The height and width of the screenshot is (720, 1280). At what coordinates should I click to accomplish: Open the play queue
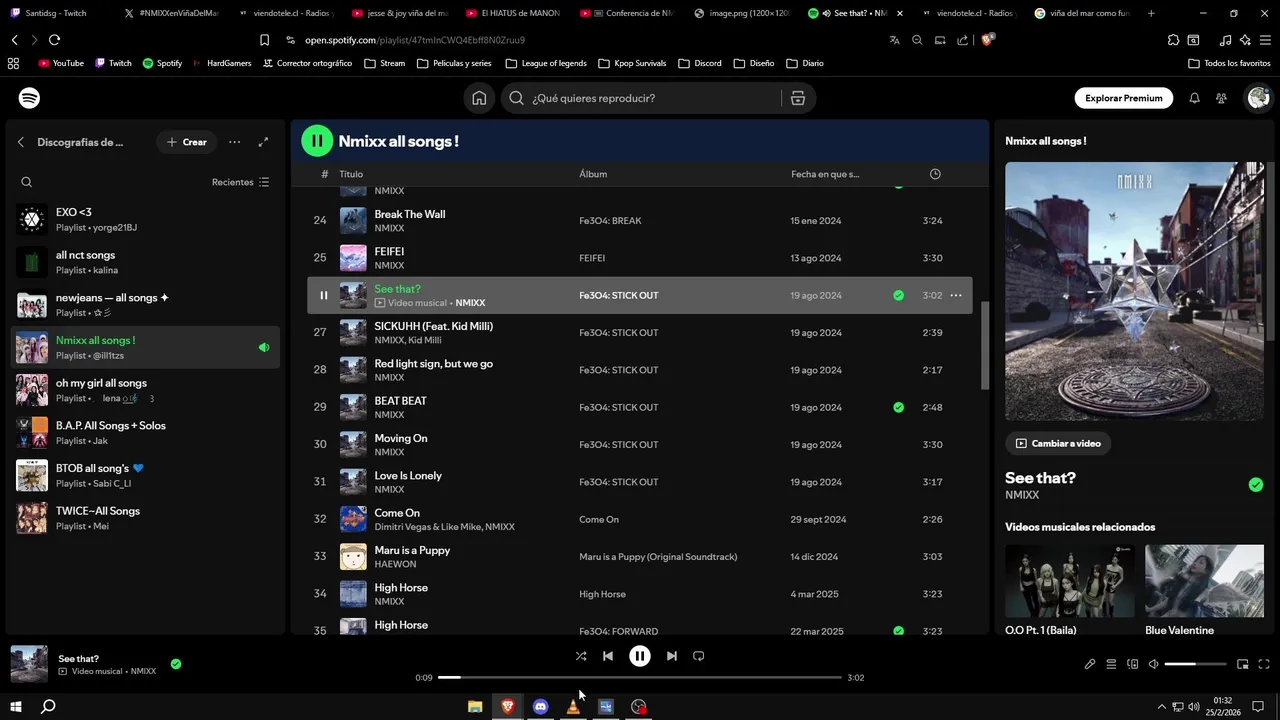pyautogui.click(x=1111, y=664)
